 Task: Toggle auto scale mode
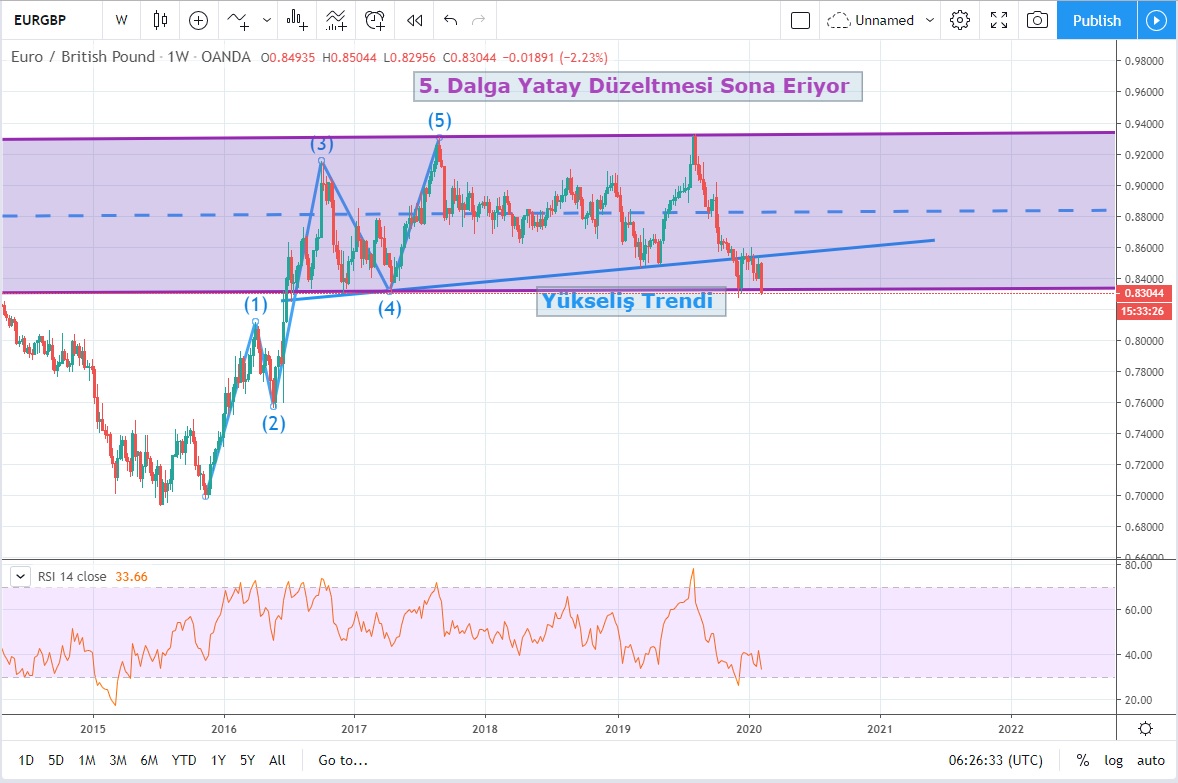coord(1151,760)
